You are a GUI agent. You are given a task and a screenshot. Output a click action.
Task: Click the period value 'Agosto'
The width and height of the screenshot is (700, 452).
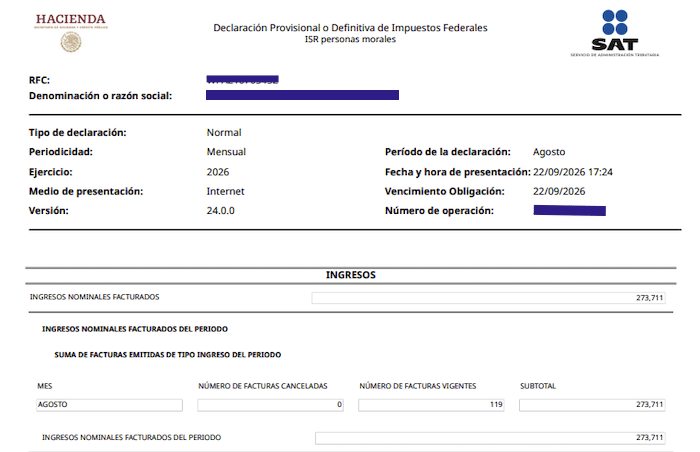549,152
